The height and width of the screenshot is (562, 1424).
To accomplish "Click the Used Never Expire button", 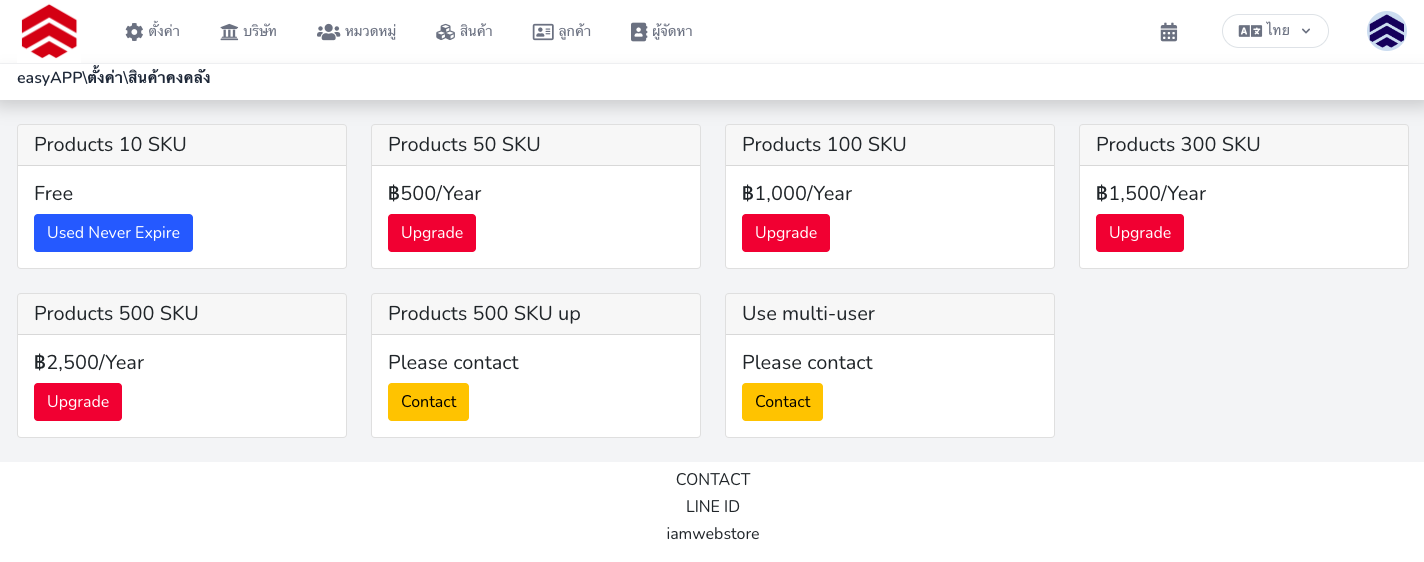I will [113, 233].
